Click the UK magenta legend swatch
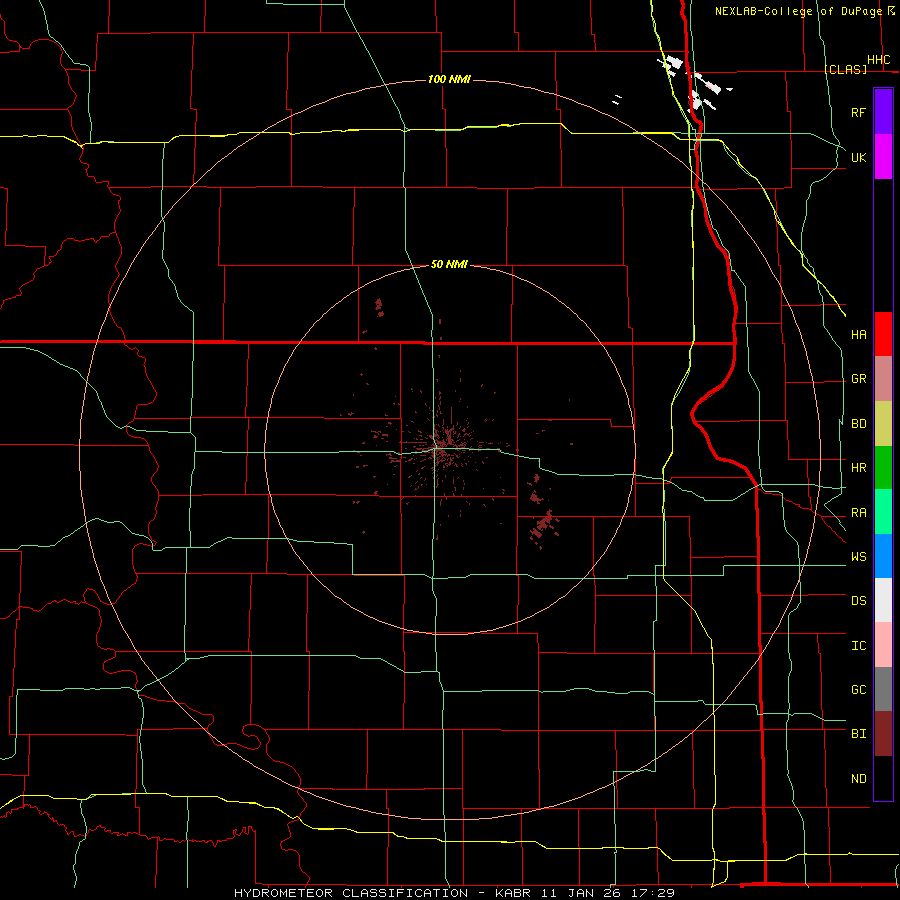900x900 pixels. pos(883,157)
